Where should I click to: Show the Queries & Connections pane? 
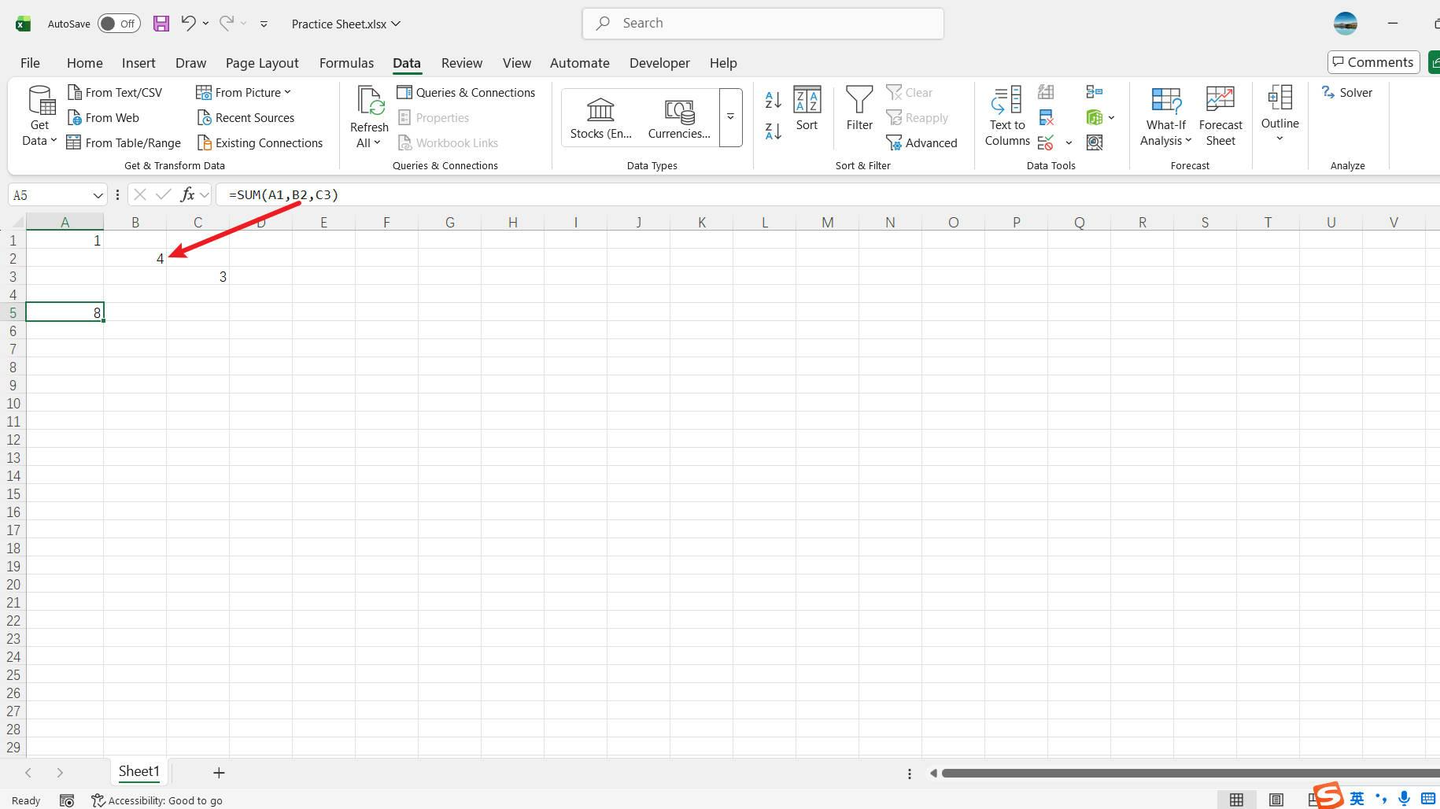(x=466, y=92)
